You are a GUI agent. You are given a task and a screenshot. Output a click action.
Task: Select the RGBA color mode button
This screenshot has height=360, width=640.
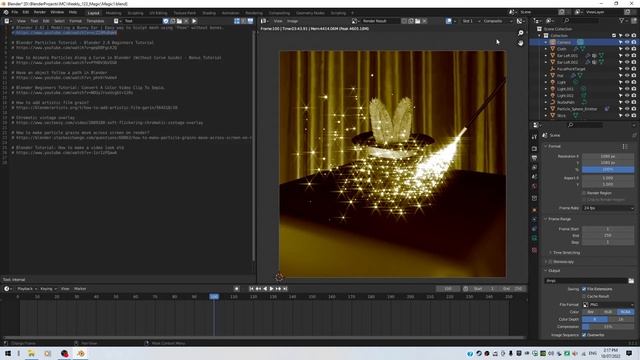[x=626, y=312]
